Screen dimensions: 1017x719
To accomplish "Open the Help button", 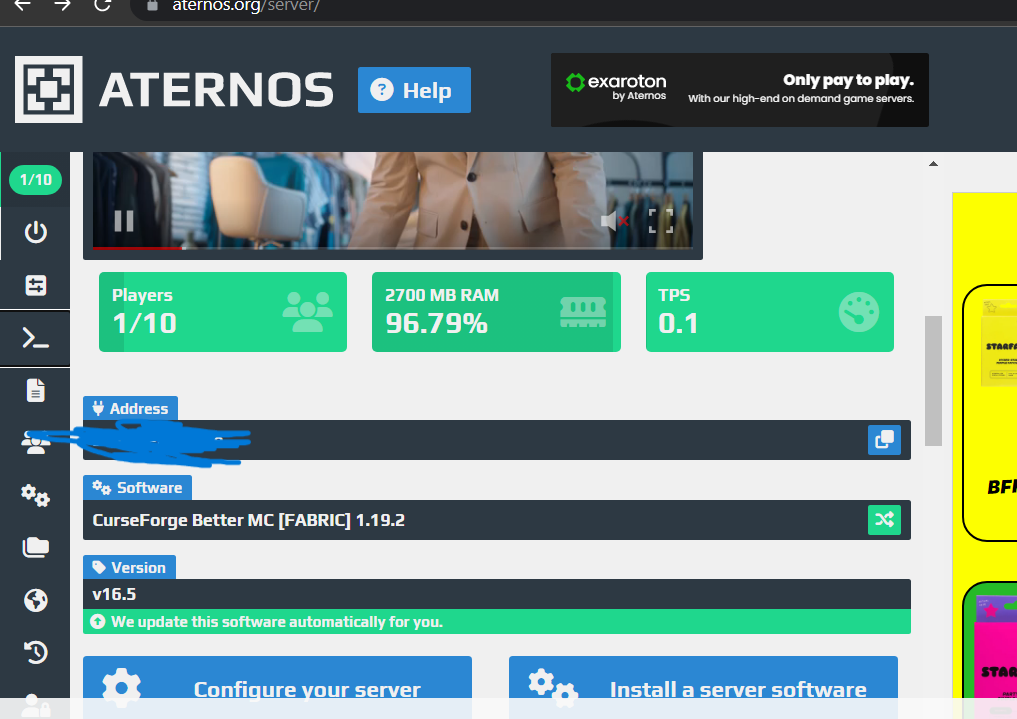I will (414, 90).
